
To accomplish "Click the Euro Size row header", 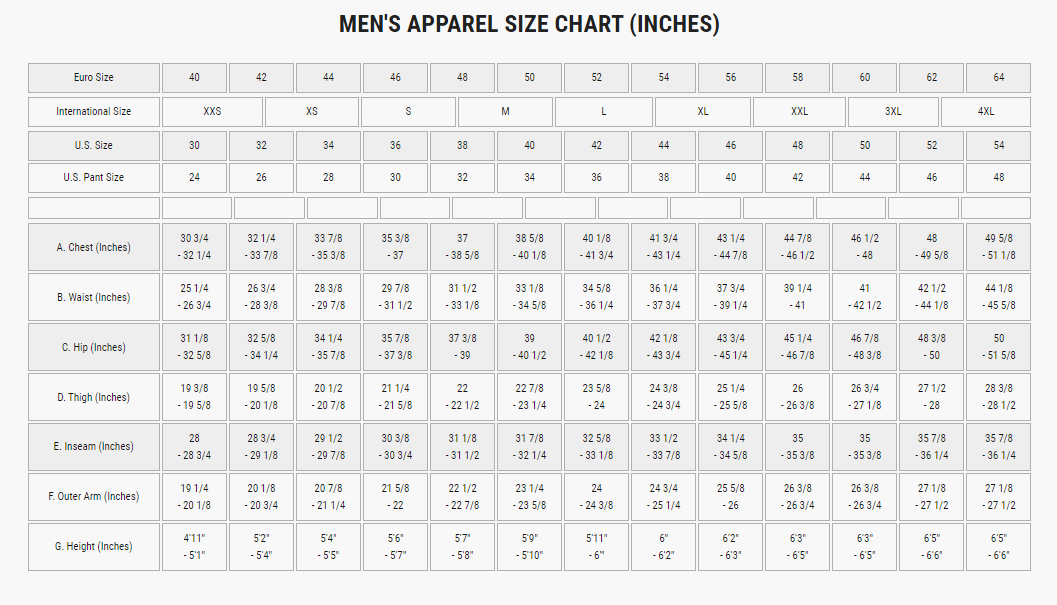I will [94, 78].
